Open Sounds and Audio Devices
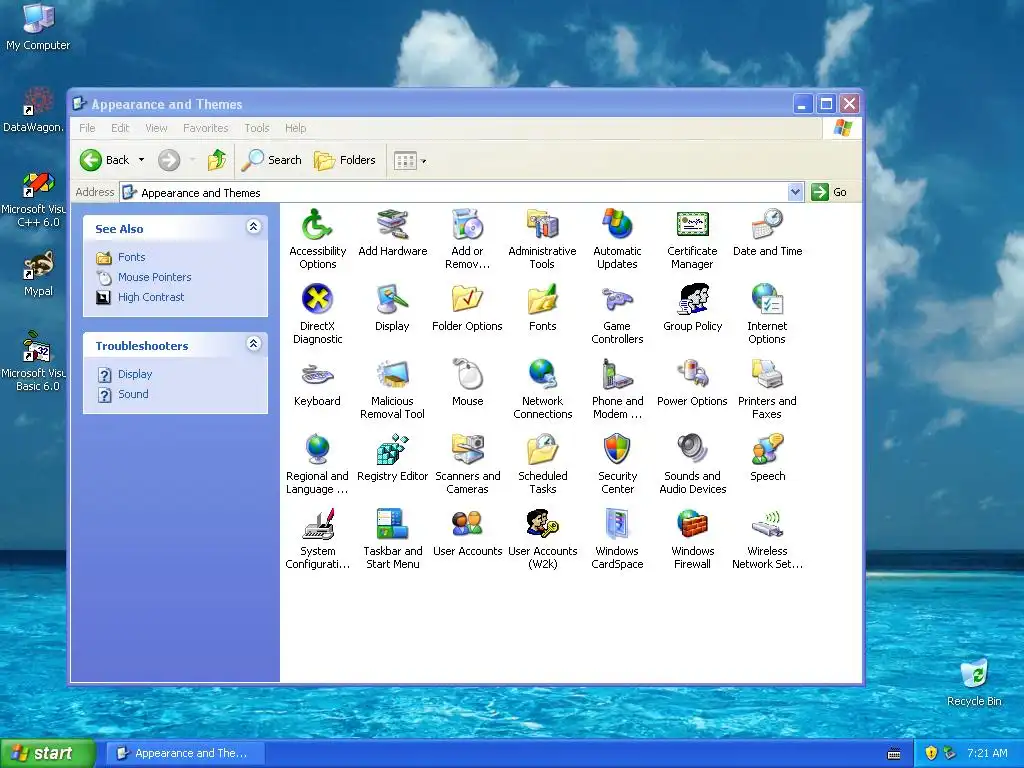The height and width of the screenshot is (768, 1024). coord(692,464)
